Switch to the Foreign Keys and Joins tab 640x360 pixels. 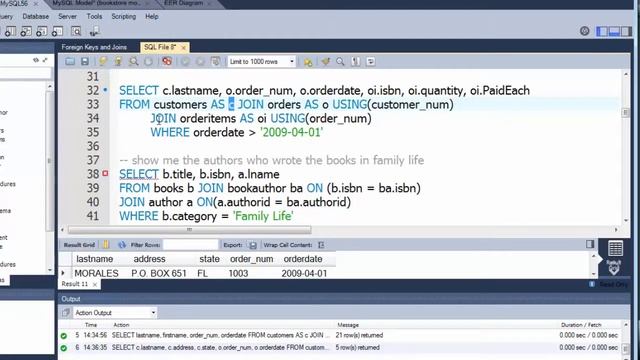pyautogui.click(x=94, y=47)
